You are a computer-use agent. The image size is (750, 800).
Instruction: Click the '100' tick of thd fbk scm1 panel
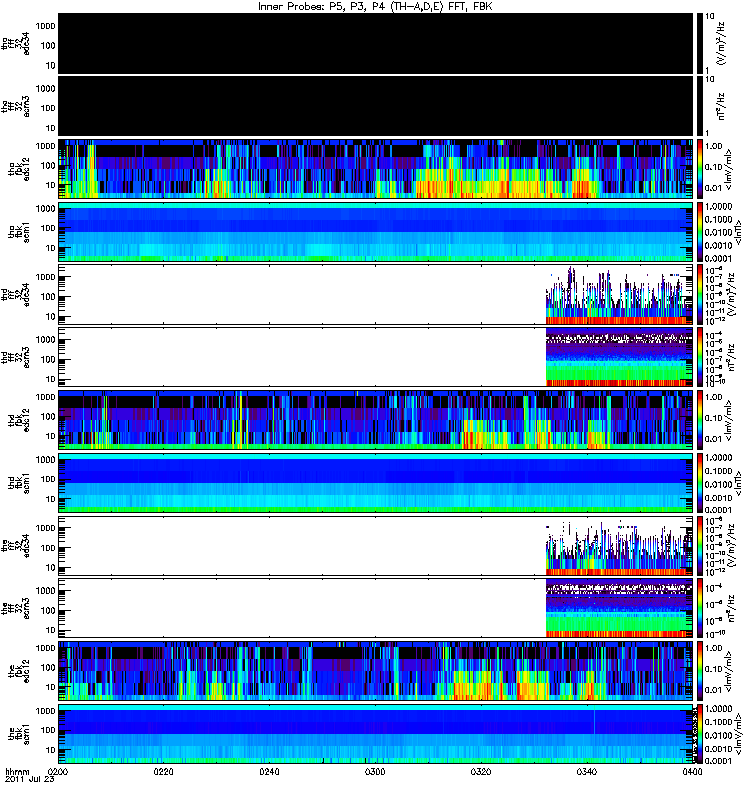[47, 479]
